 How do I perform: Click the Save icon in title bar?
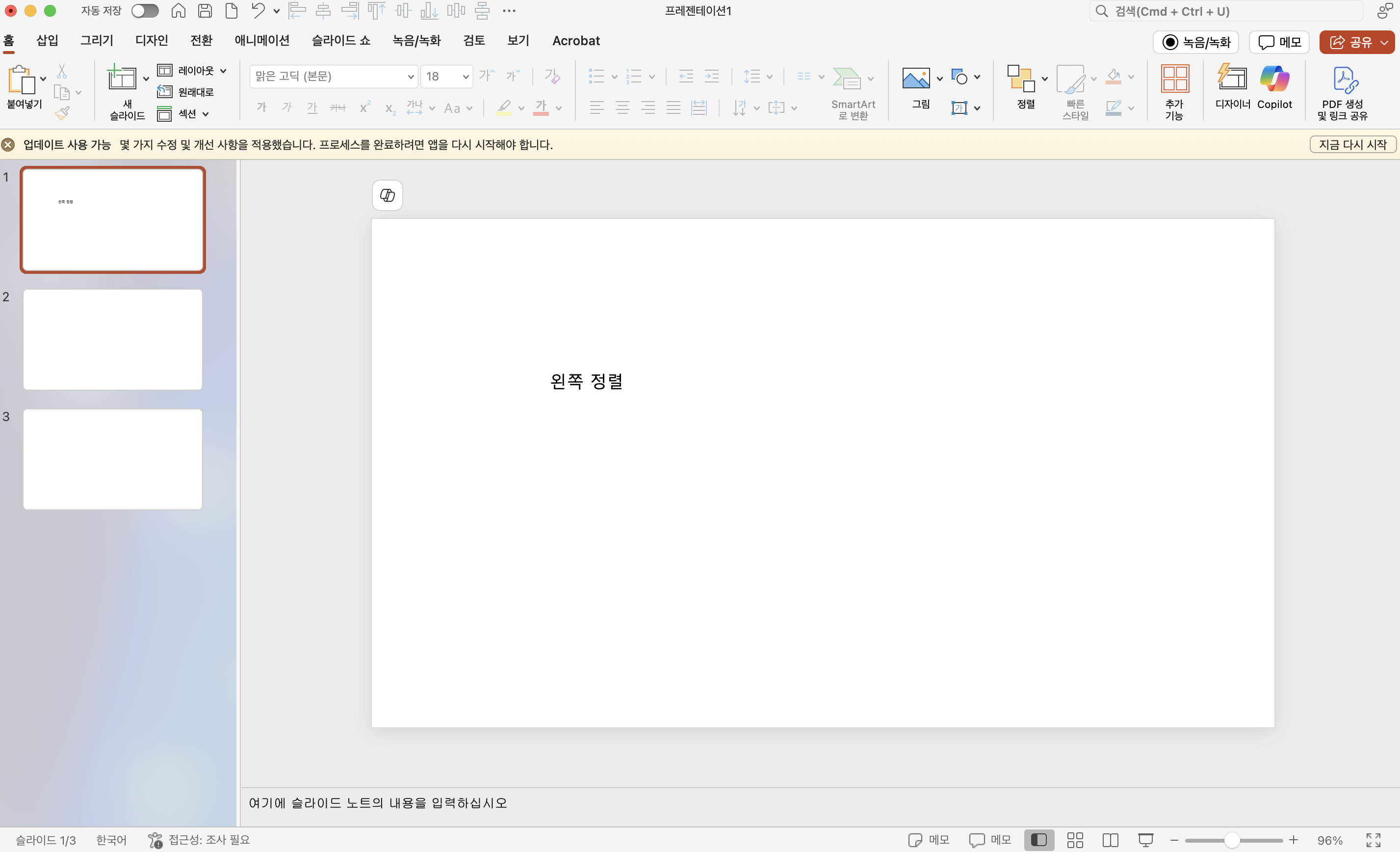[x=205, y=11]
